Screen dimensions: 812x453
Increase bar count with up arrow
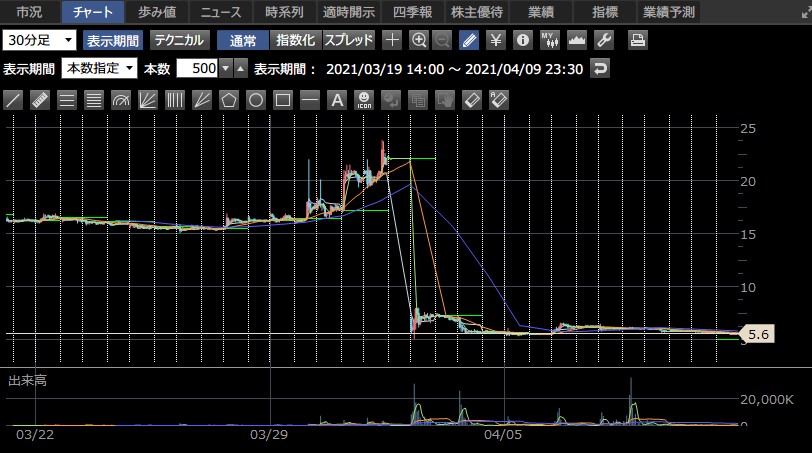tap(240, 68)
